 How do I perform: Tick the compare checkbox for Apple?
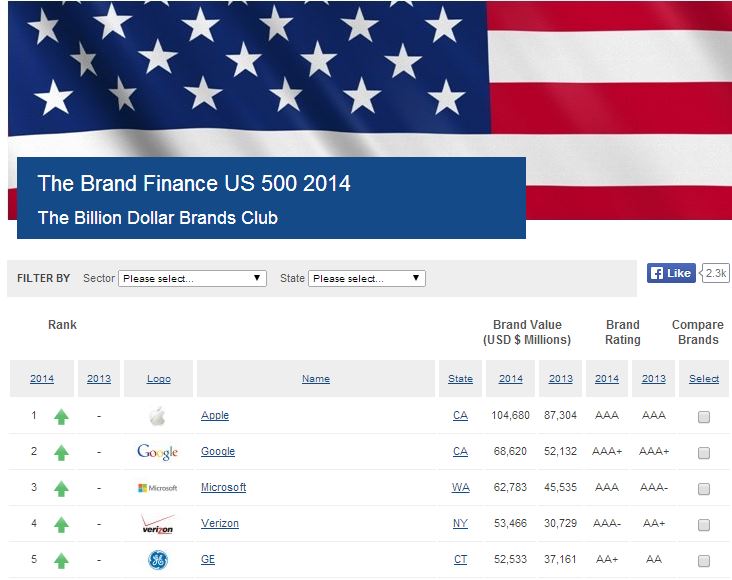[x=704, y=417]
